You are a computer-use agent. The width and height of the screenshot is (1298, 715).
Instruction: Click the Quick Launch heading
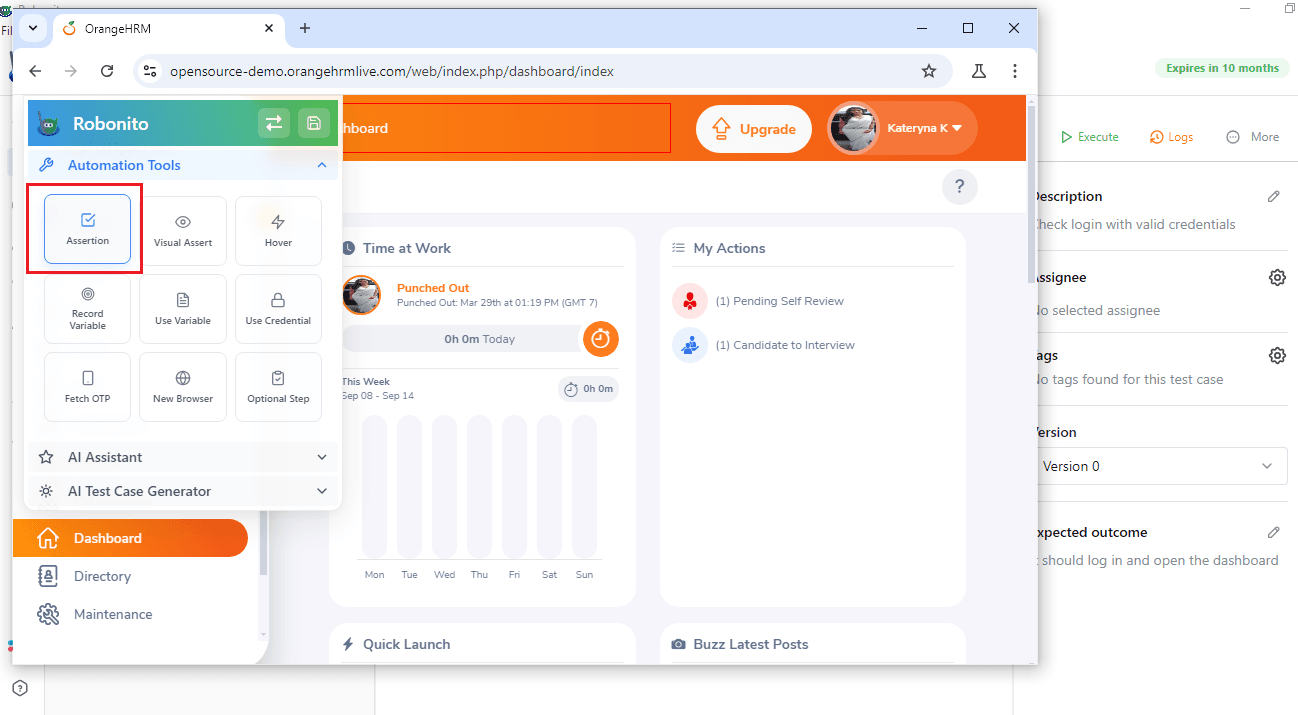pos(407,645)
